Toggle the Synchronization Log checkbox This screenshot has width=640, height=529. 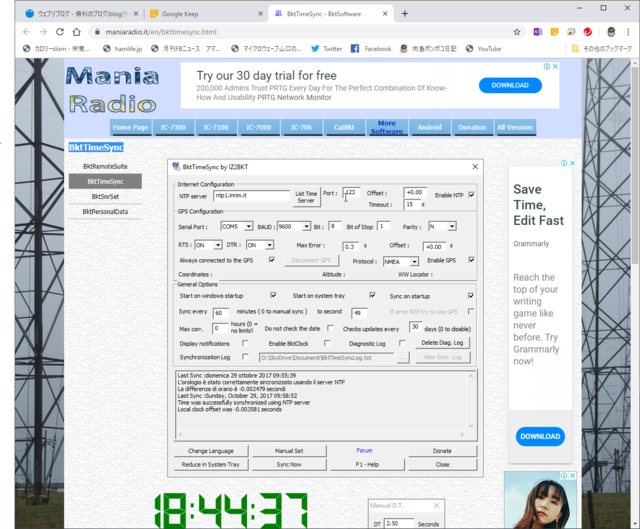click(x=245, y=357)
